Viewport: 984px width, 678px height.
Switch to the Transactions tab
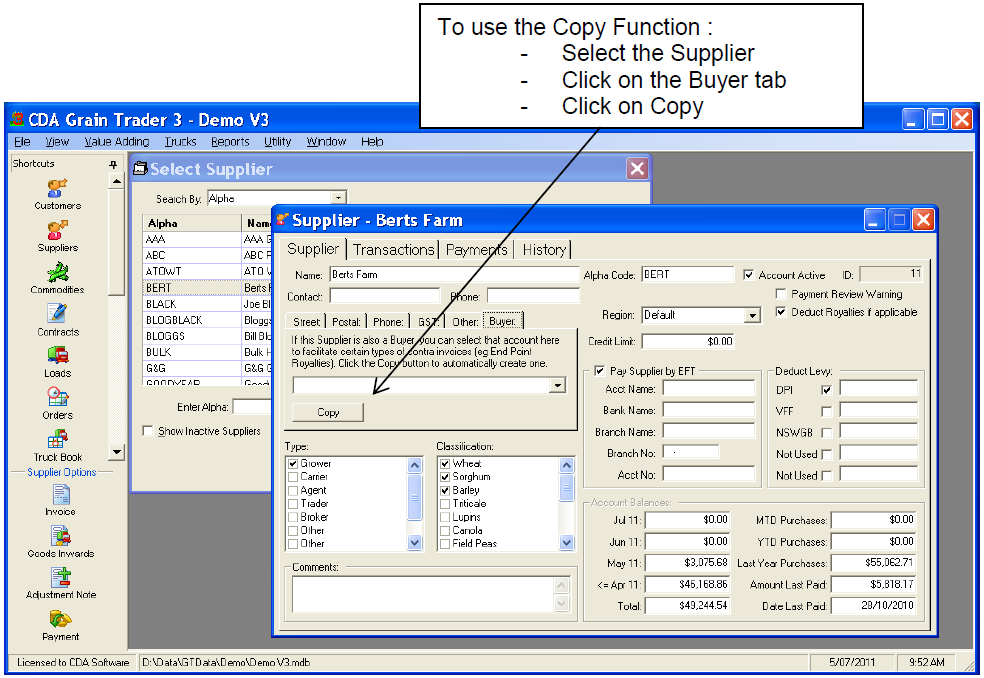point(394,250)
